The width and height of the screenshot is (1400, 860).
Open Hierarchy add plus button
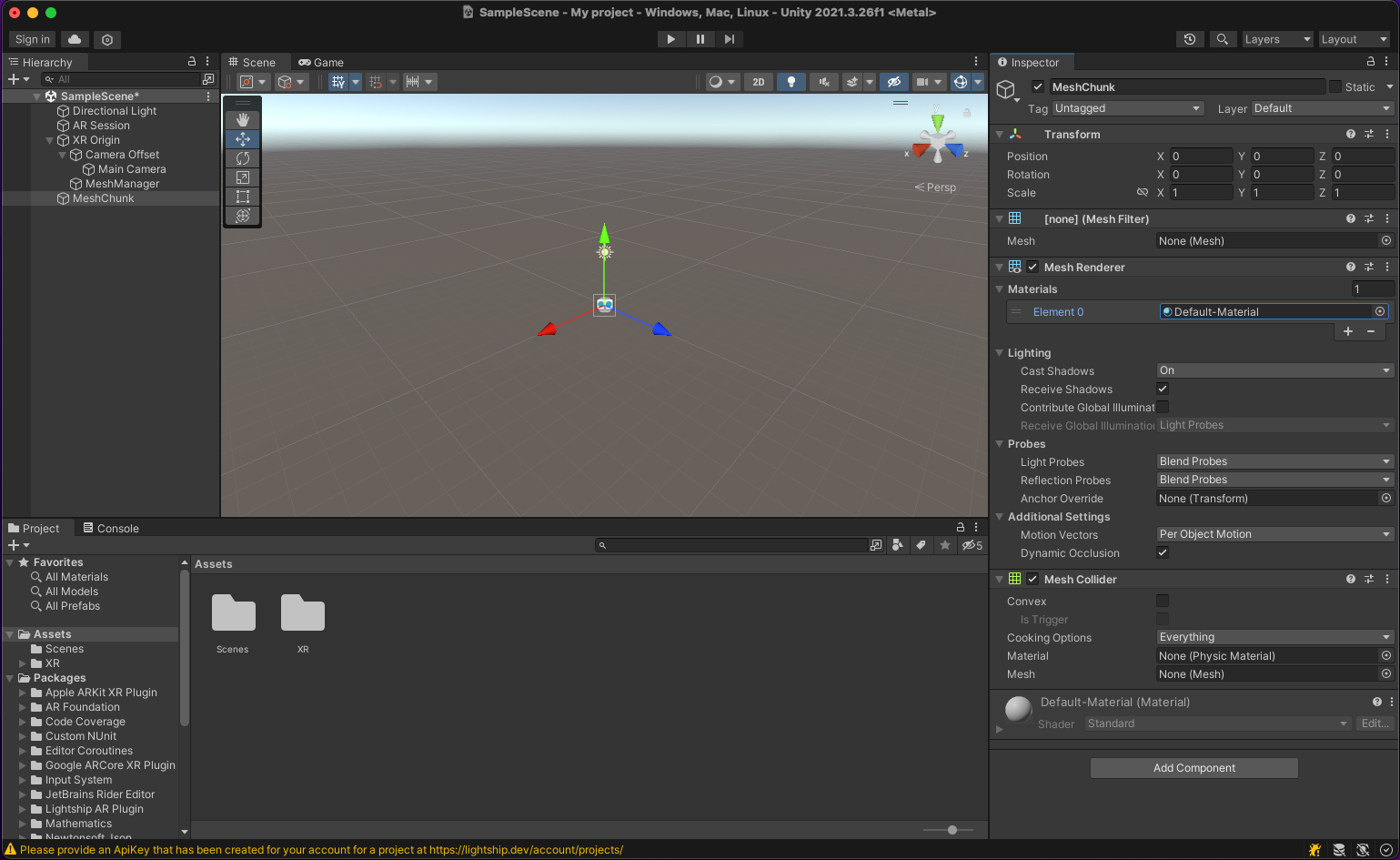(14, 79)
